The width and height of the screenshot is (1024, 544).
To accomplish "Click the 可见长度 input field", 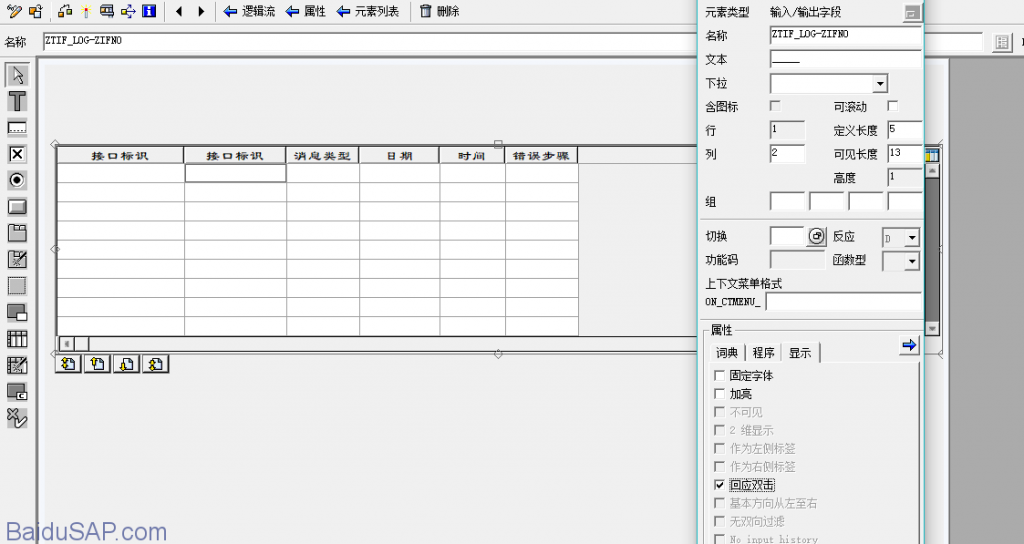I will (904, 153).
